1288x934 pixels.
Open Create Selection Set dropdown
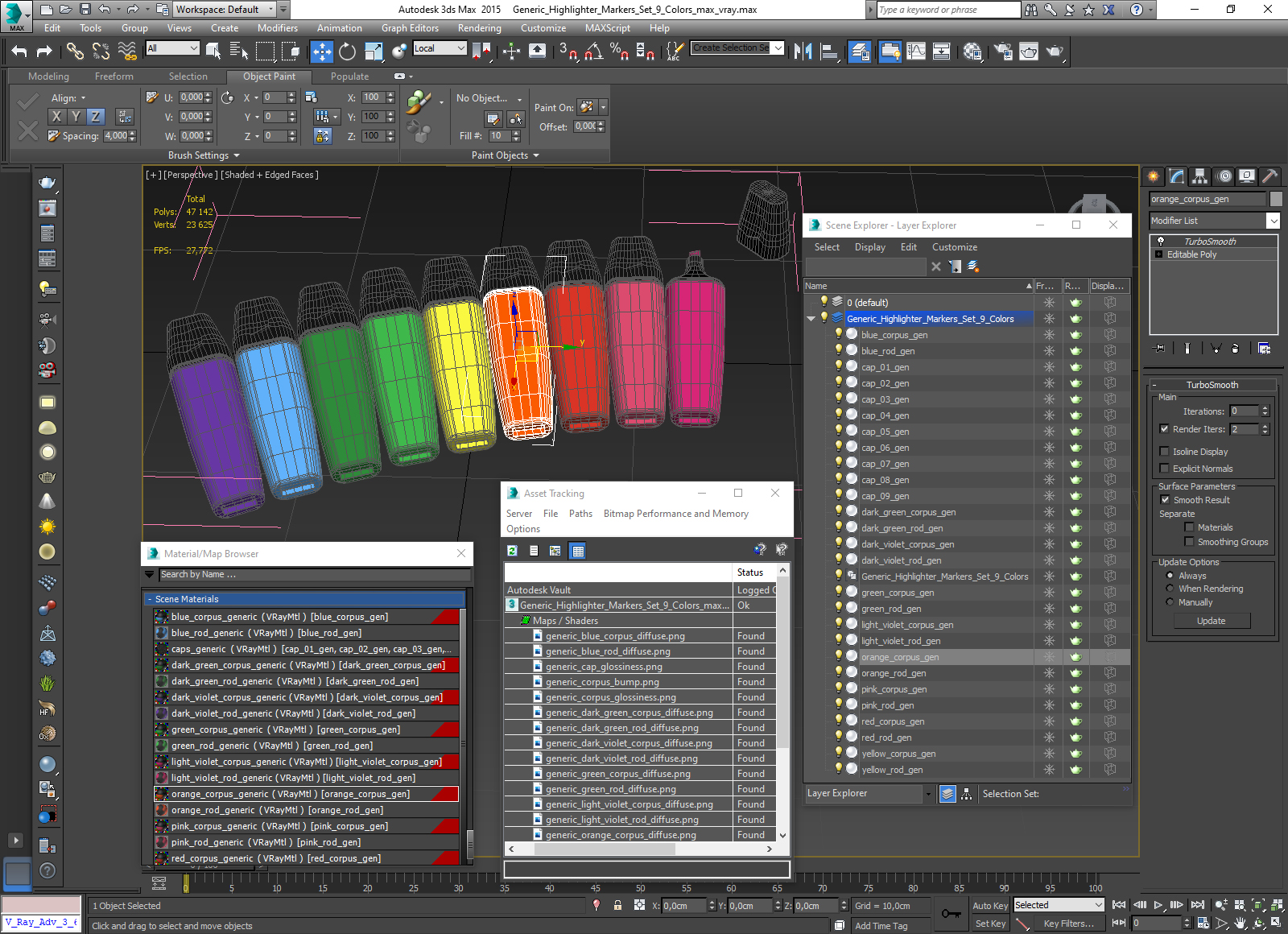[x=737, y=48]
